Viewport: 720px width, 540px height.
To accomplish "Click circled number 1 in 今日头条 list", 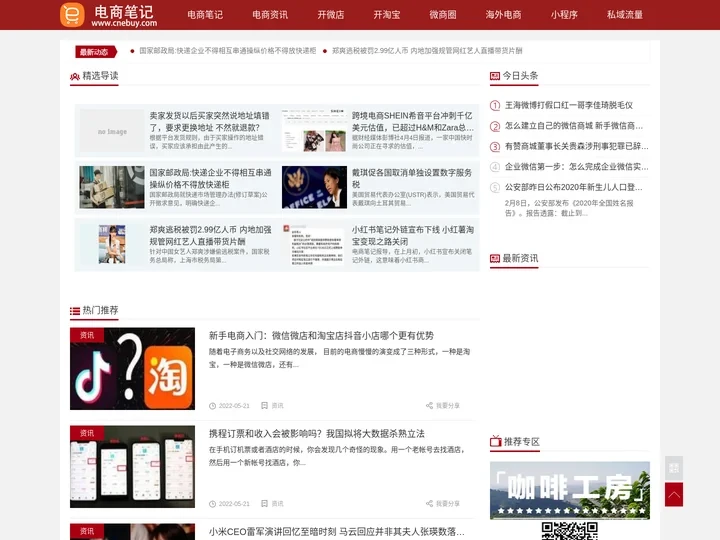I will (x=495, y=106).
